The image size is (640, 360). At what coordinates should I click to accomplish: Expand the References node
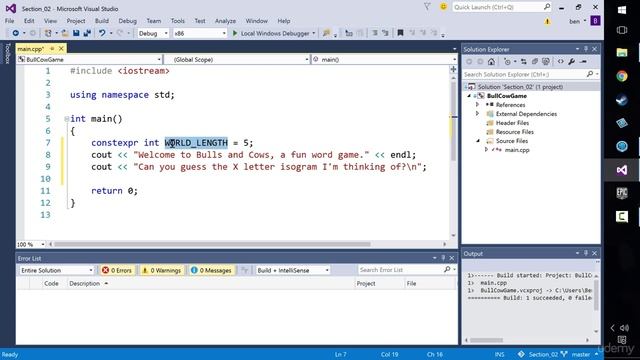(477, 105)
